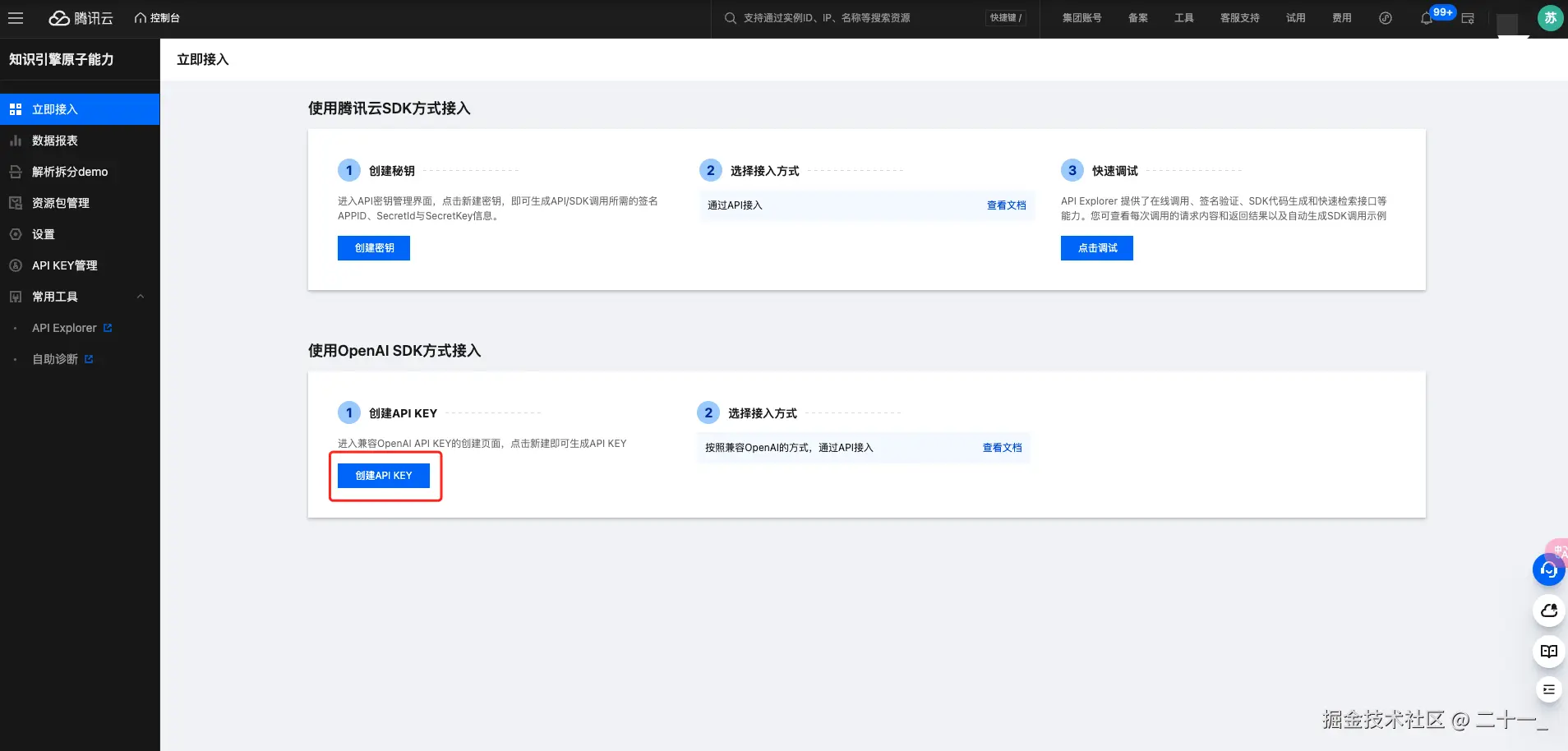Click the floating list menu icon
The height and width of the screenshot is (751, 1568).
point(1549,689)
